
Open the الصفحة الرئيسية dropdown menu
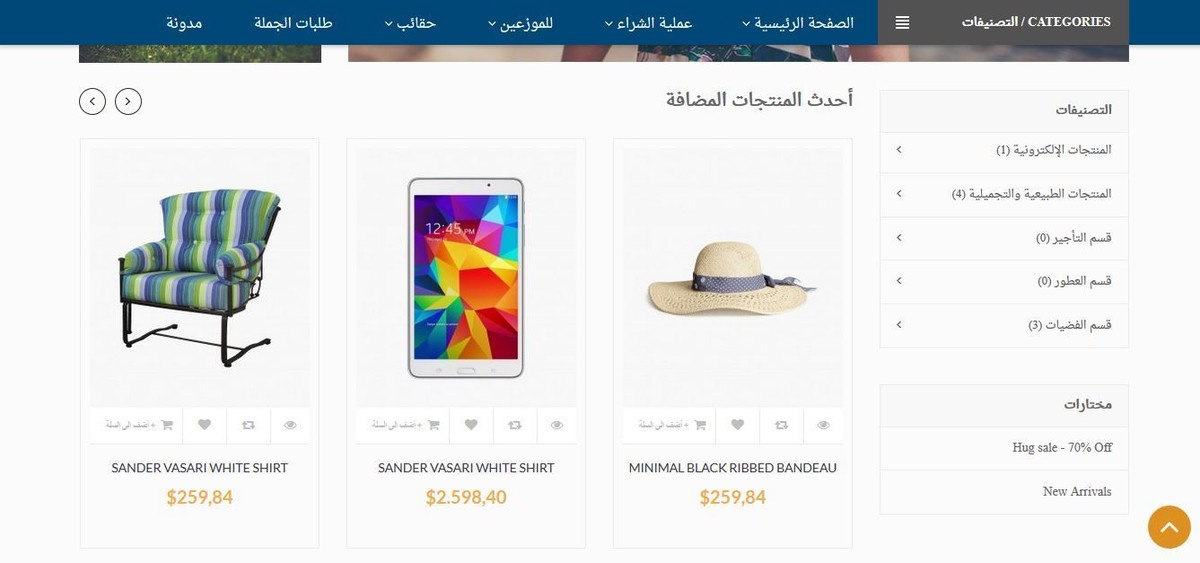[x=797, y=22]
